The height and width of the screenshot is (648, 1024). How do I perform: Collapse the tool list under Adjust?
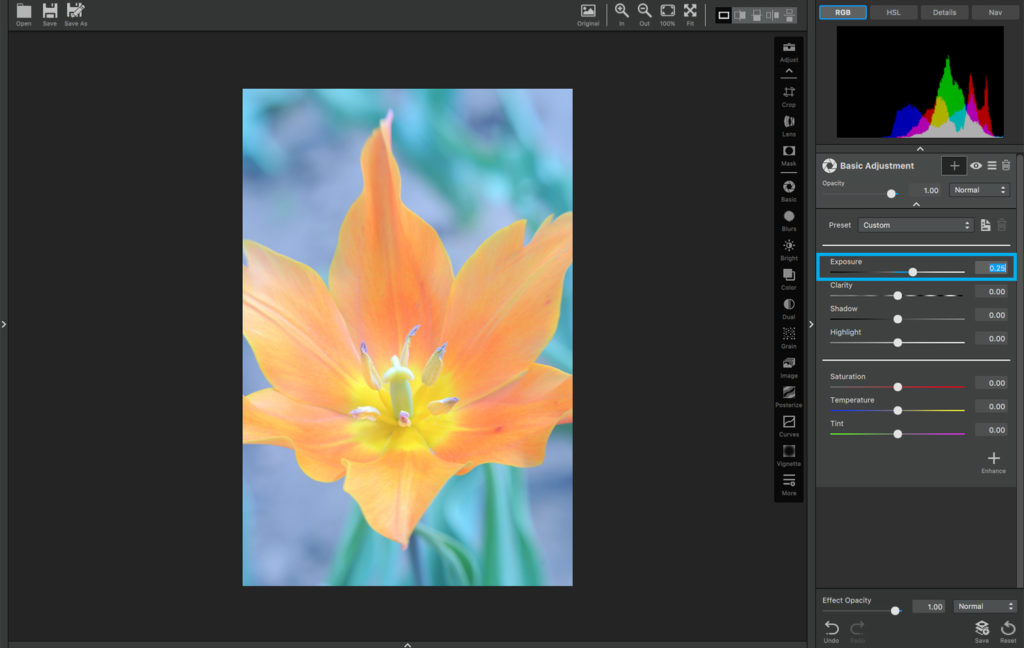coord(789,71)
